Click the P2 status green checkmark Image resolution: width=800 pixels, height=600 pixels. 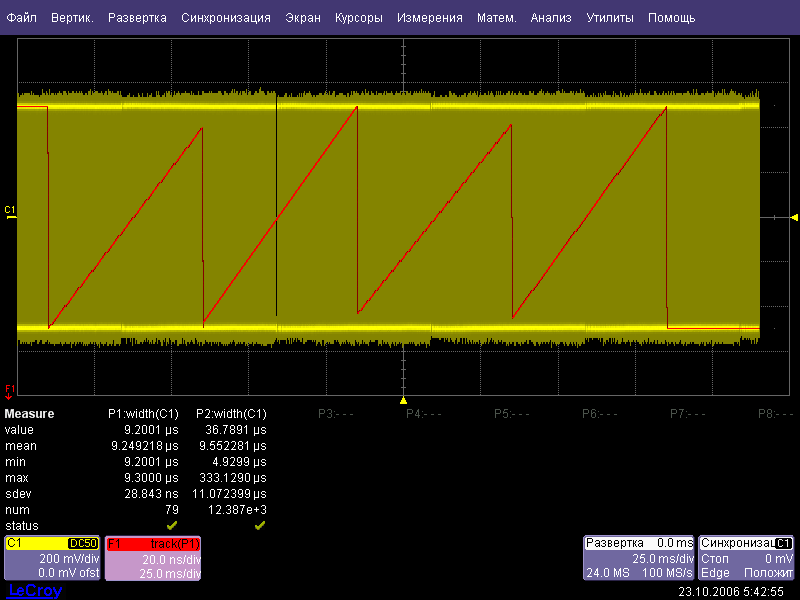[x=259, y=525]
